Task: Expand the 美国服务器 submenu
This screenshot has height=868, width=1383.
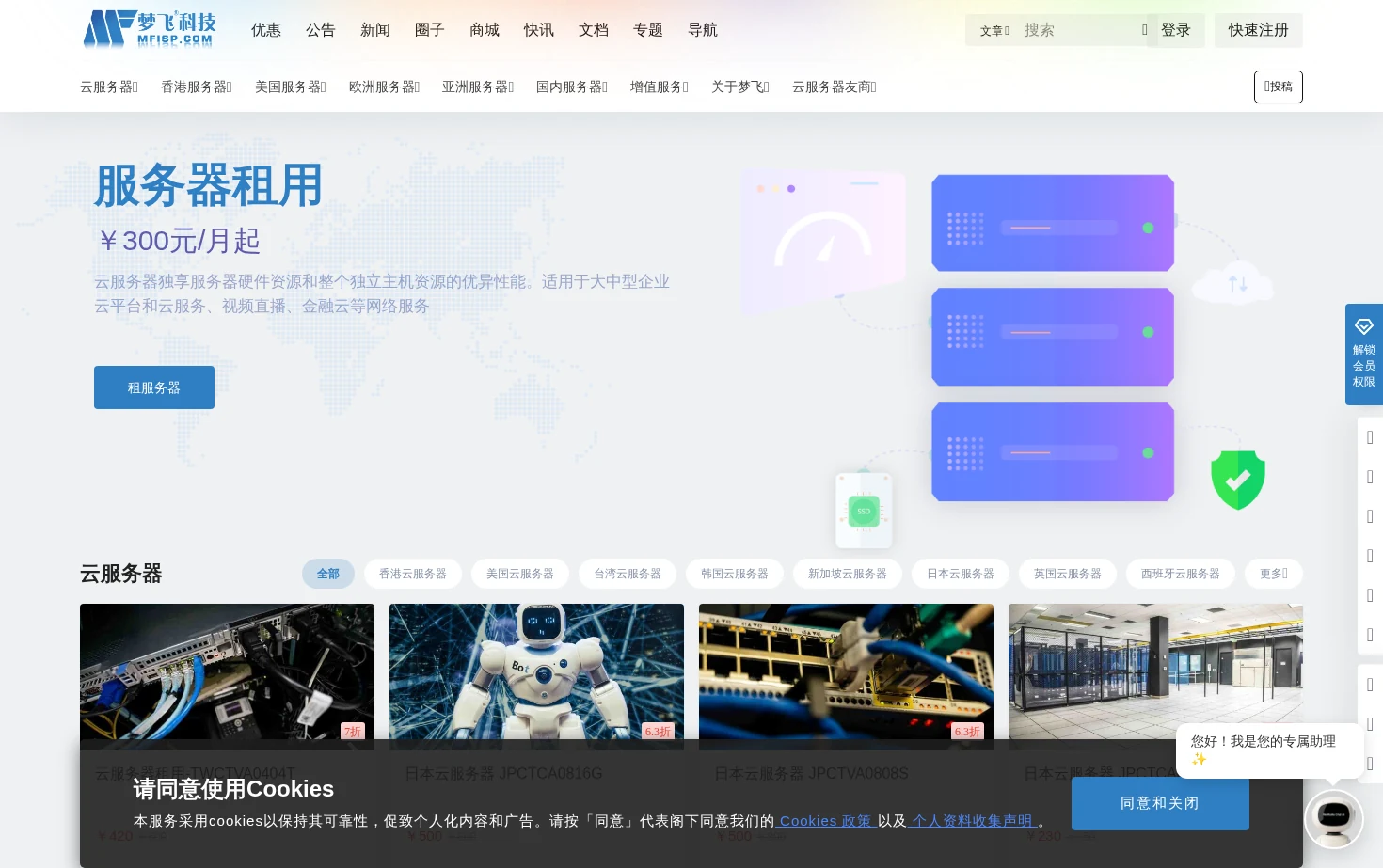Action: (291, 87)
